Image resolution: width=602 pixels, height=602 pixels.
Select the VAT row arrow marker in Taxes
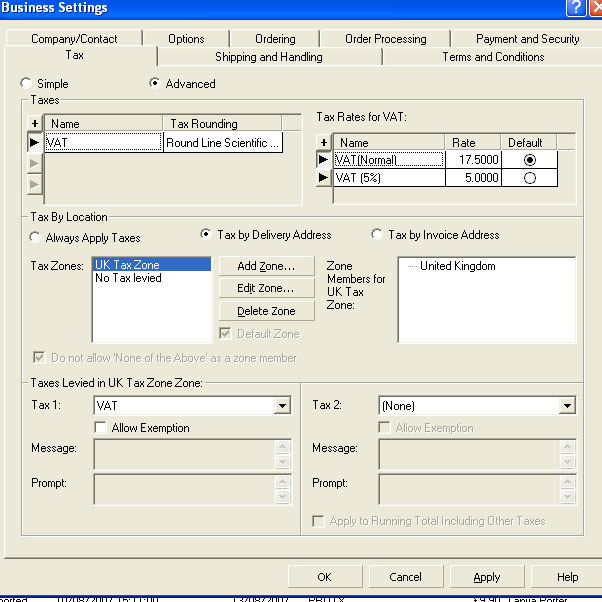36,143
